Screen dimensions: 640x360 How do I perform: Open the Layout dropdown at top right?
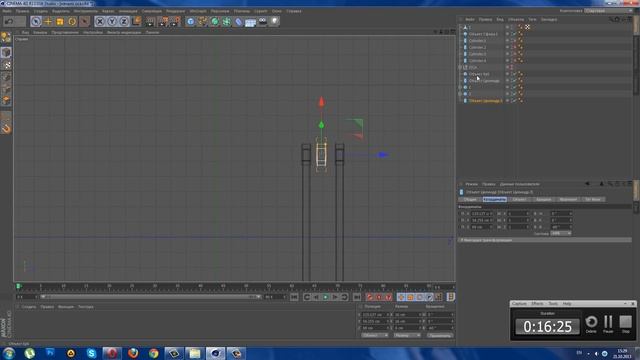pyautogui.click(x=609, y=11)
